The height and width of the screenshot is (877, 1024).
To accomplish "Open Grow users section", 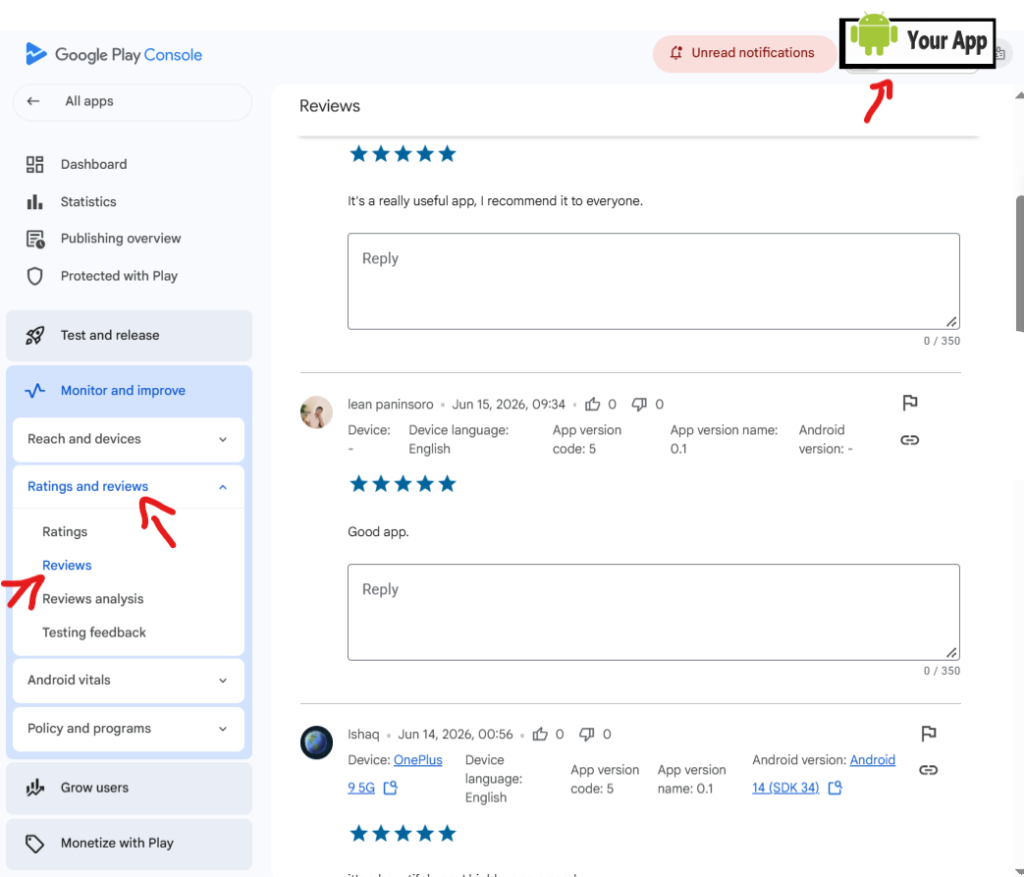I will [129, 788].
